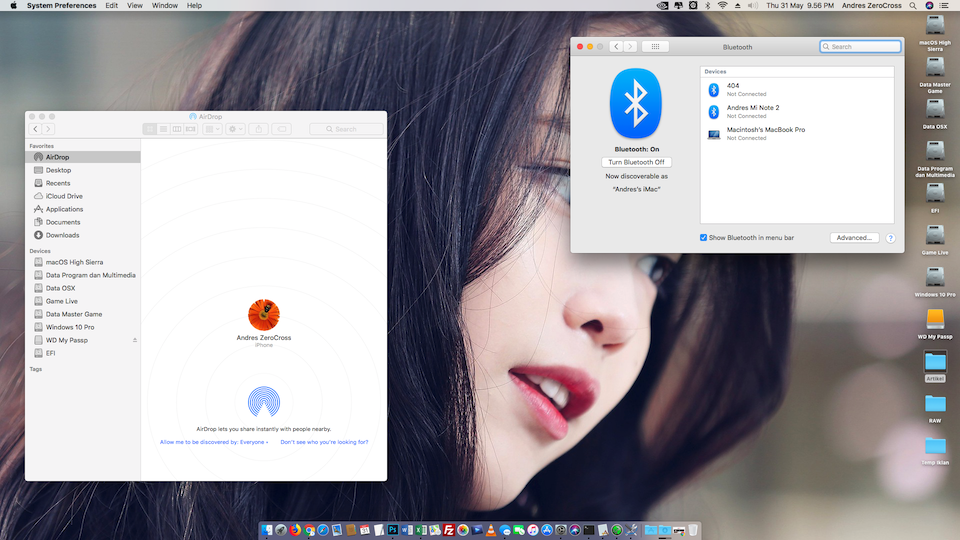The width and height of the screenshot is (960, 540).
Task: Uncheck Show Bluetooth in menu bar
Action: tap(704, 237)
